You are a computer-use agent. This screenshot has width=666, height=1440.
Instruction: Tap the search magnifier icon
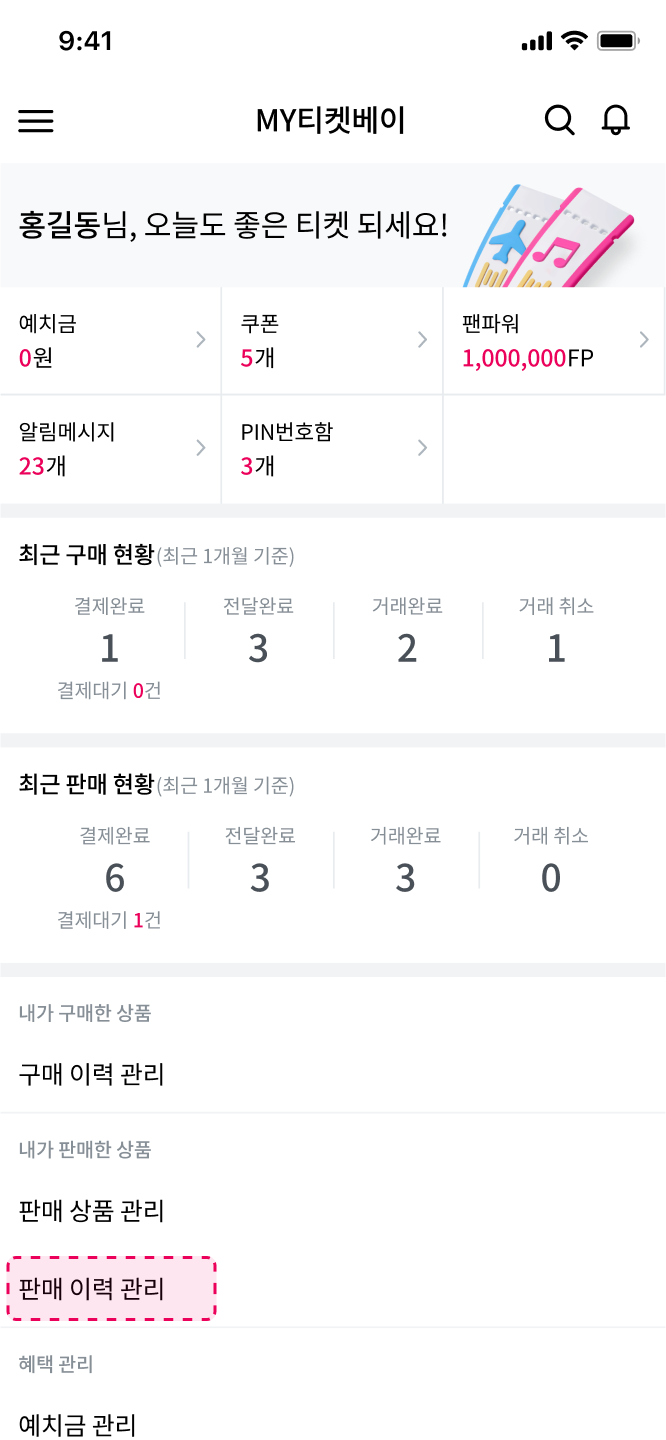(559, 121)
